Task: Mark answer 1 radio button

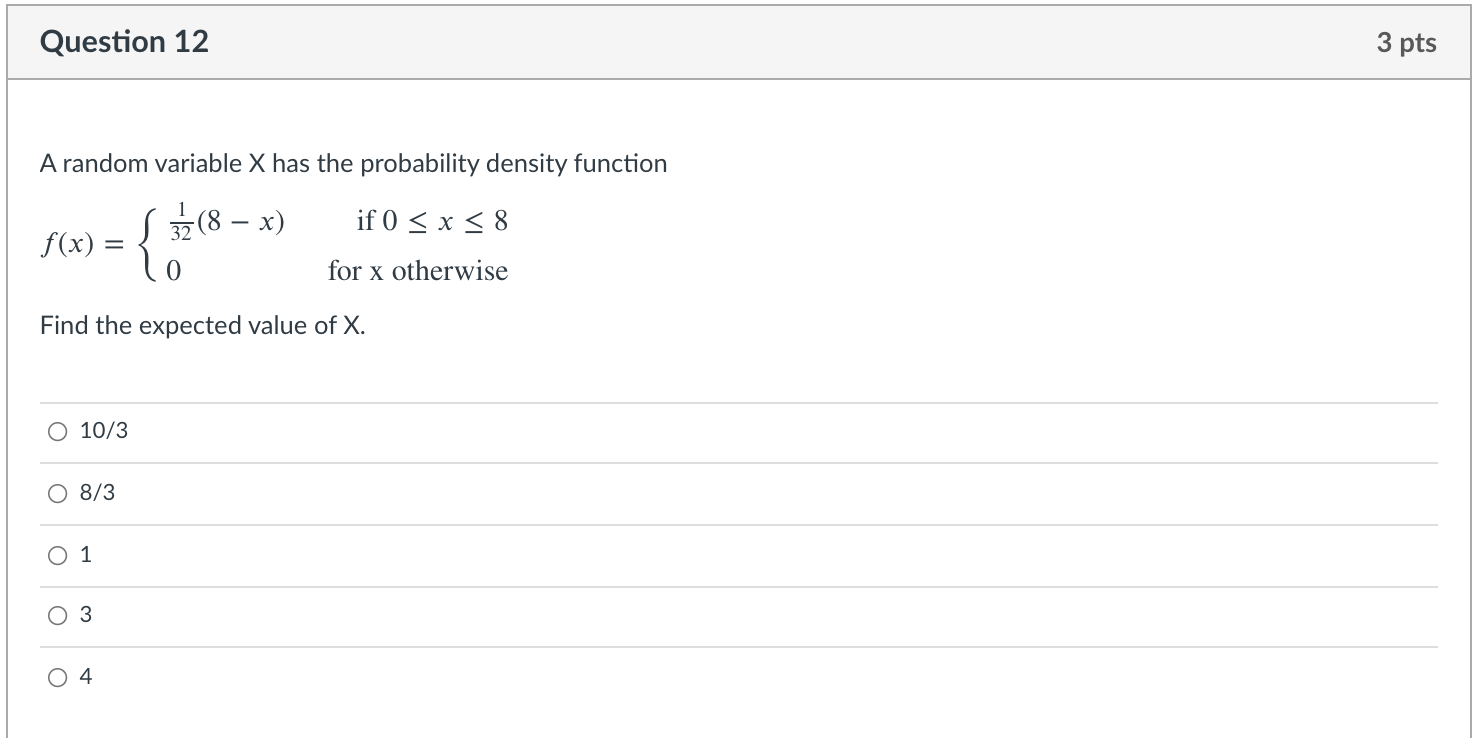Action: pyautogui.click(x=57, y=555)
